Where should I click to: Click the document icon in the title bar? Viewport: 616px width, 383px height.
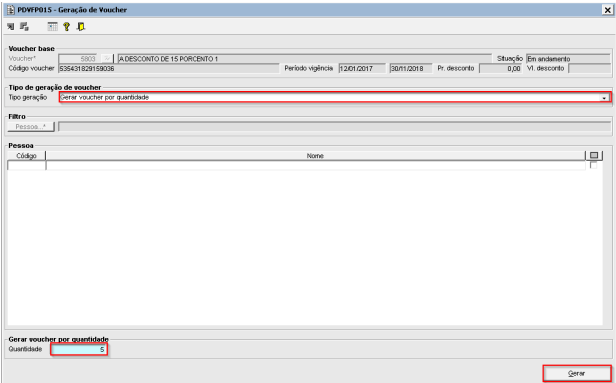tap(11, 9)
